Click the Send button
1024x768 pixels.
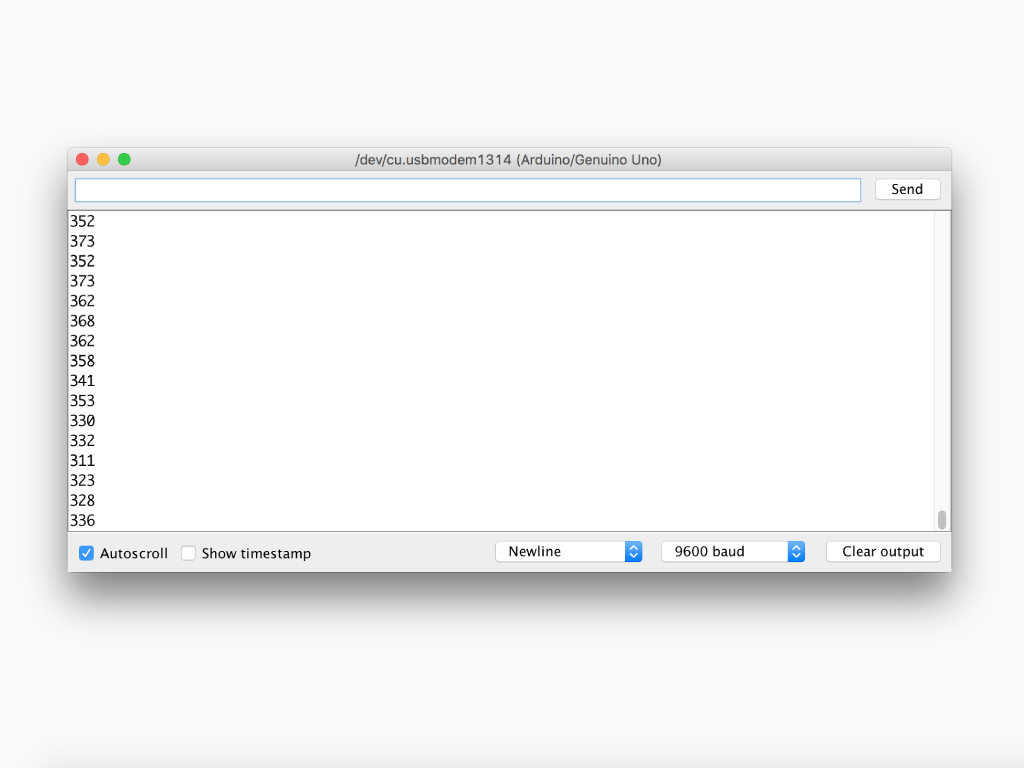coord(907,189)
